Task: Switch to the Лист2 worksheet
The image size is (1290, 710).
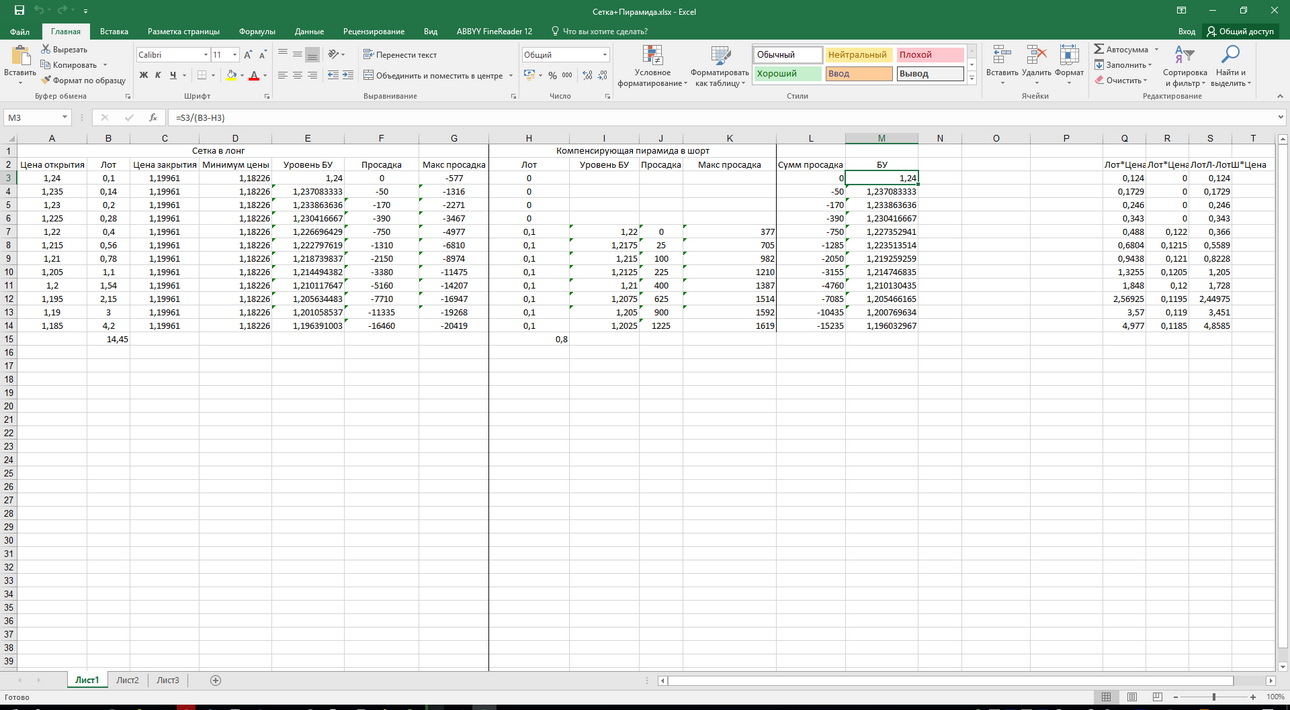Action: (127, 680)
